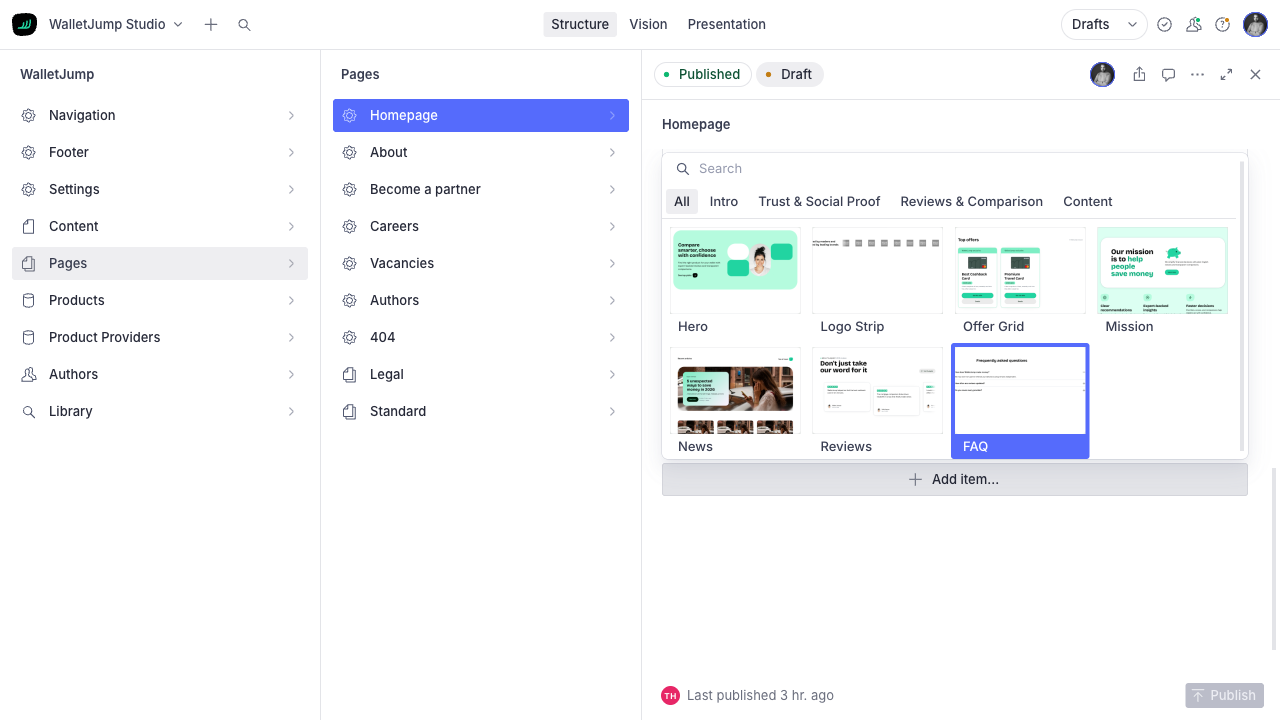
Task: Click the Product Providers database icon
Action: click(29, 337)
